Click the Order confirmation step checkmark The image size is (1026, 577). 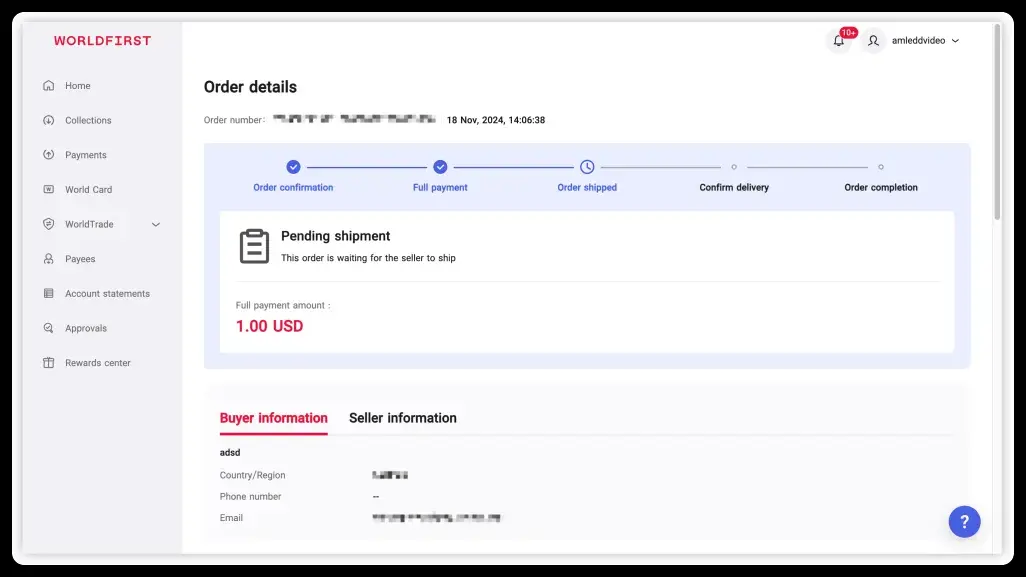(293, 167)
